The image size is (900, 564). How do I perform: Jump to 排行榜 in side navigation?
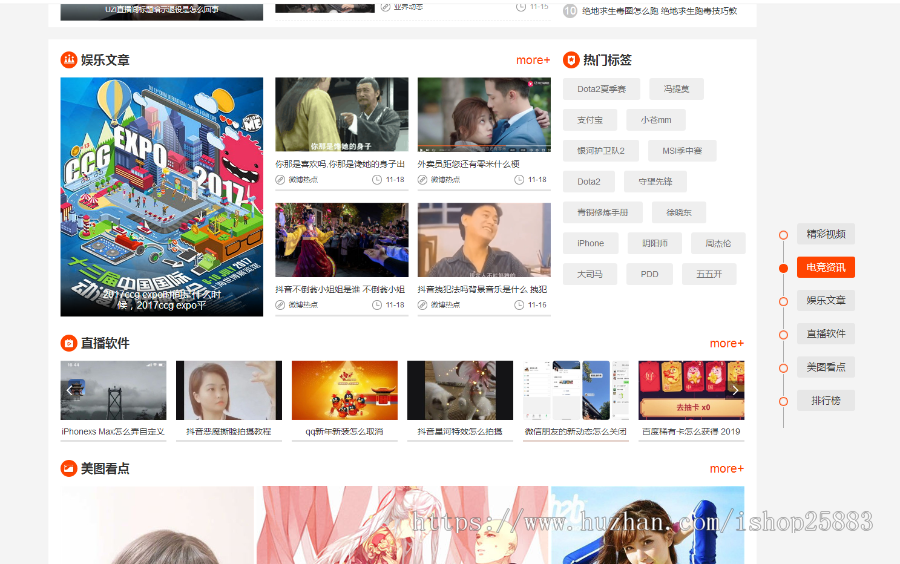coord(825,400)
